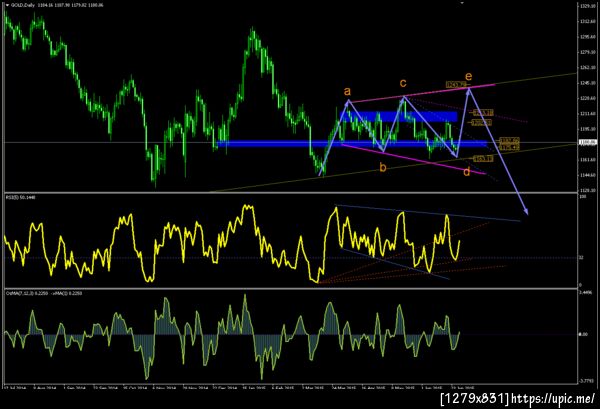
Task: Select the upper blue rectangle zone
Action: (399, 116)
